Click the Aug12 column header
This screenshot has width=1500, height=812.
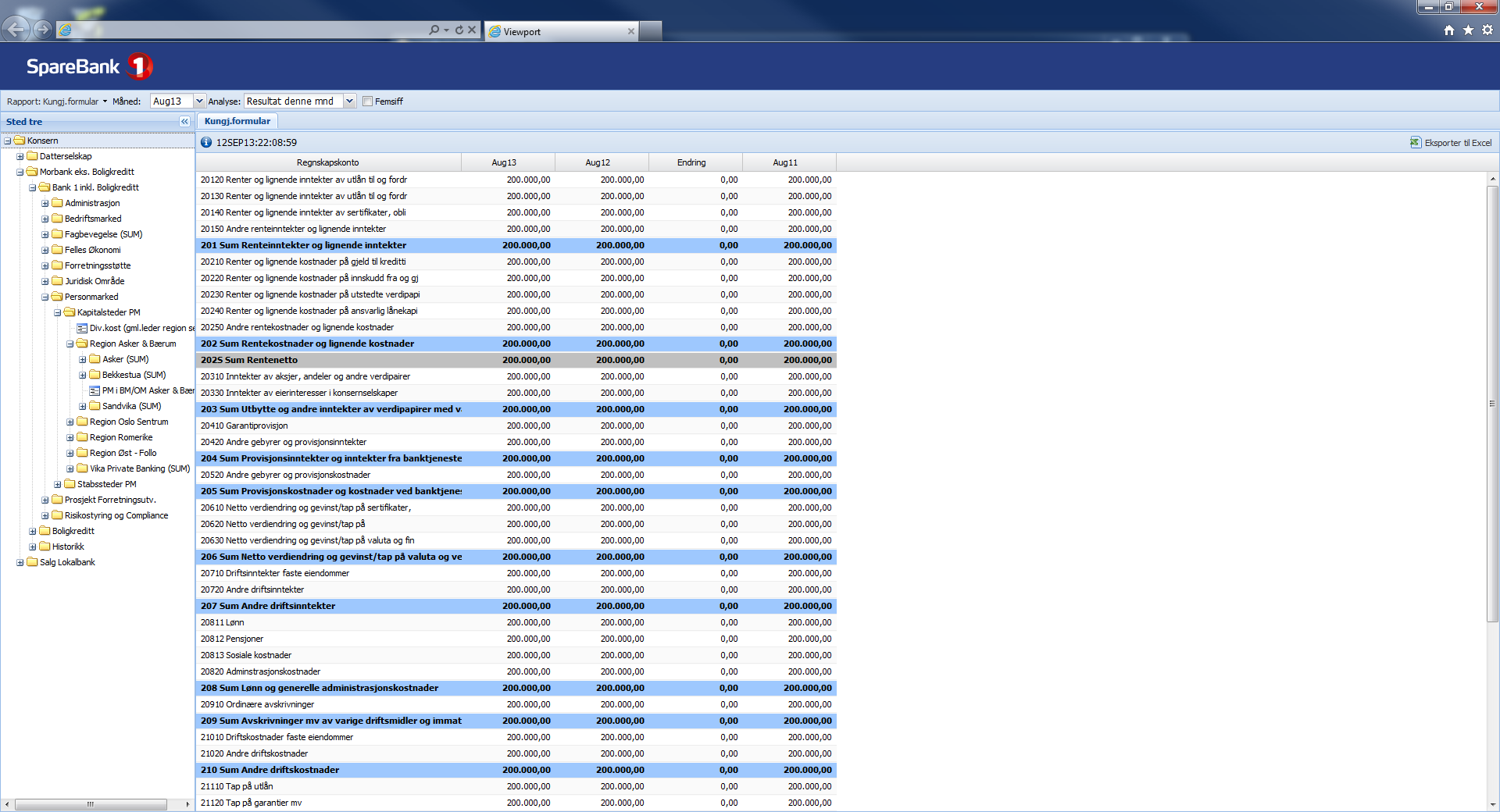(602, 162)
